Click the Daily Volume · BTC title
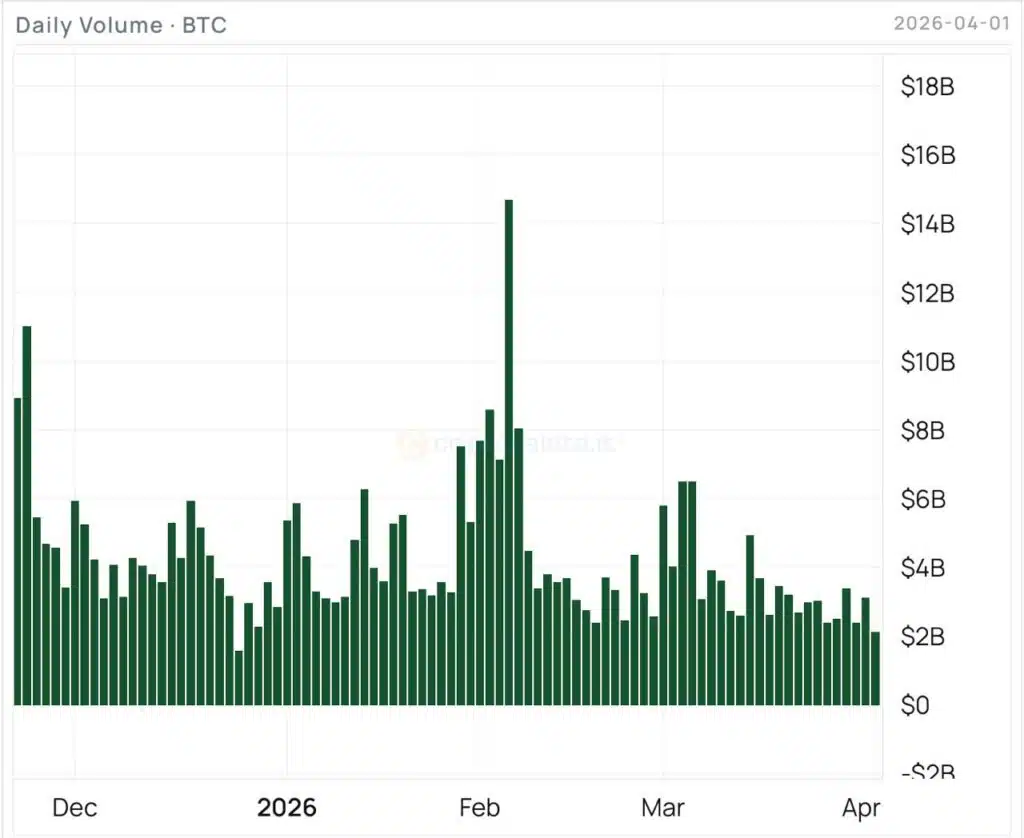1024x838 pixels. point(120,26)
